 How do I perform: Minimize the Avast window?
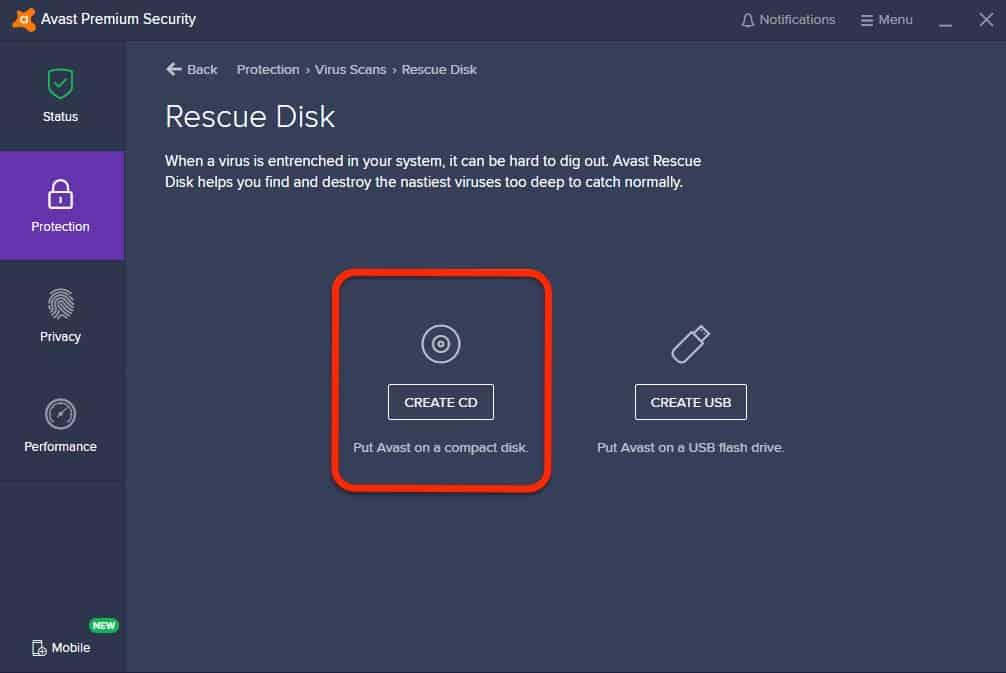click(x=945, y=24)
